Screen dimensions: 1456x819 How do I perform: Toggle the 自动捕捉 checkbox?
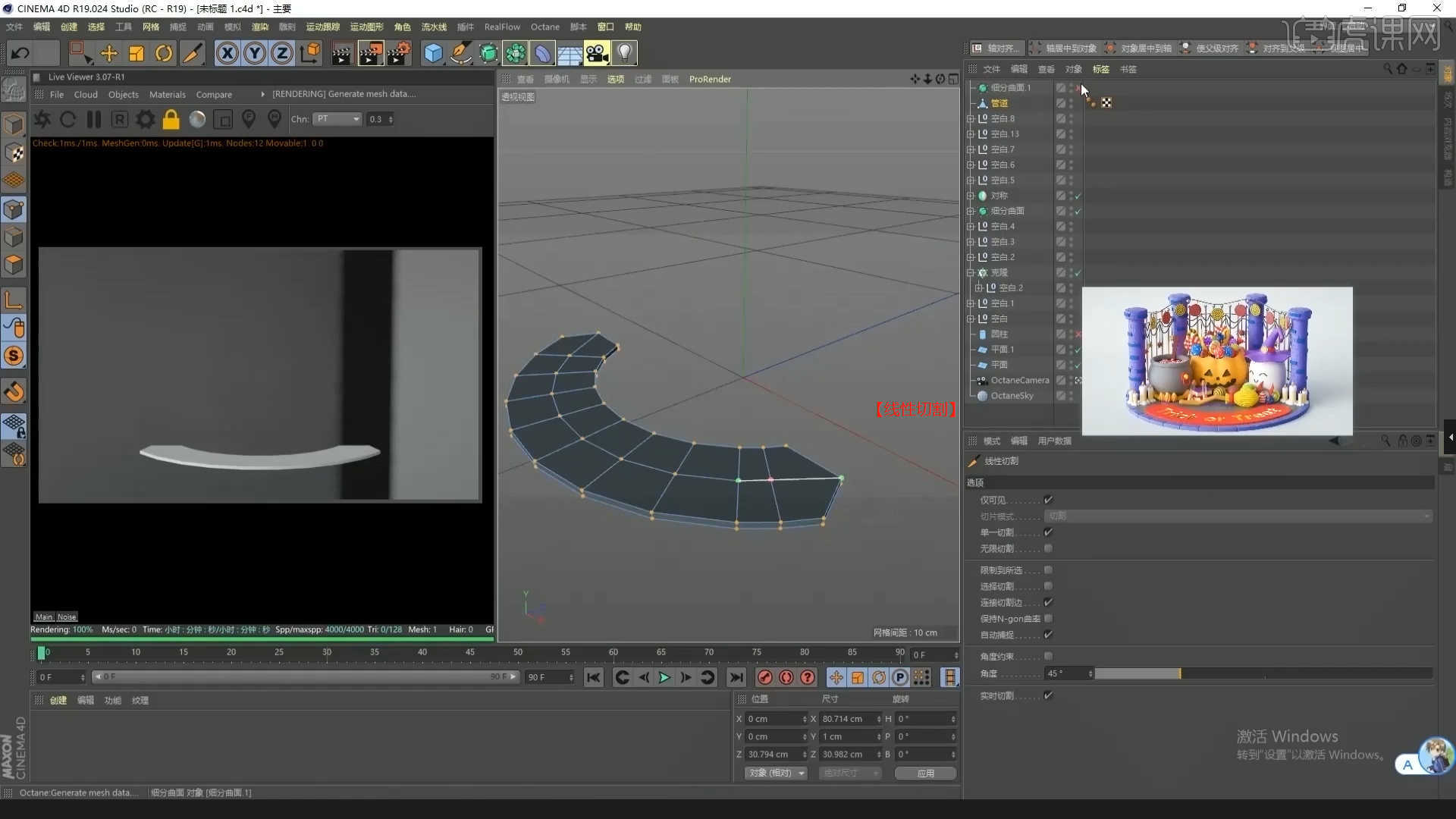1048,635
